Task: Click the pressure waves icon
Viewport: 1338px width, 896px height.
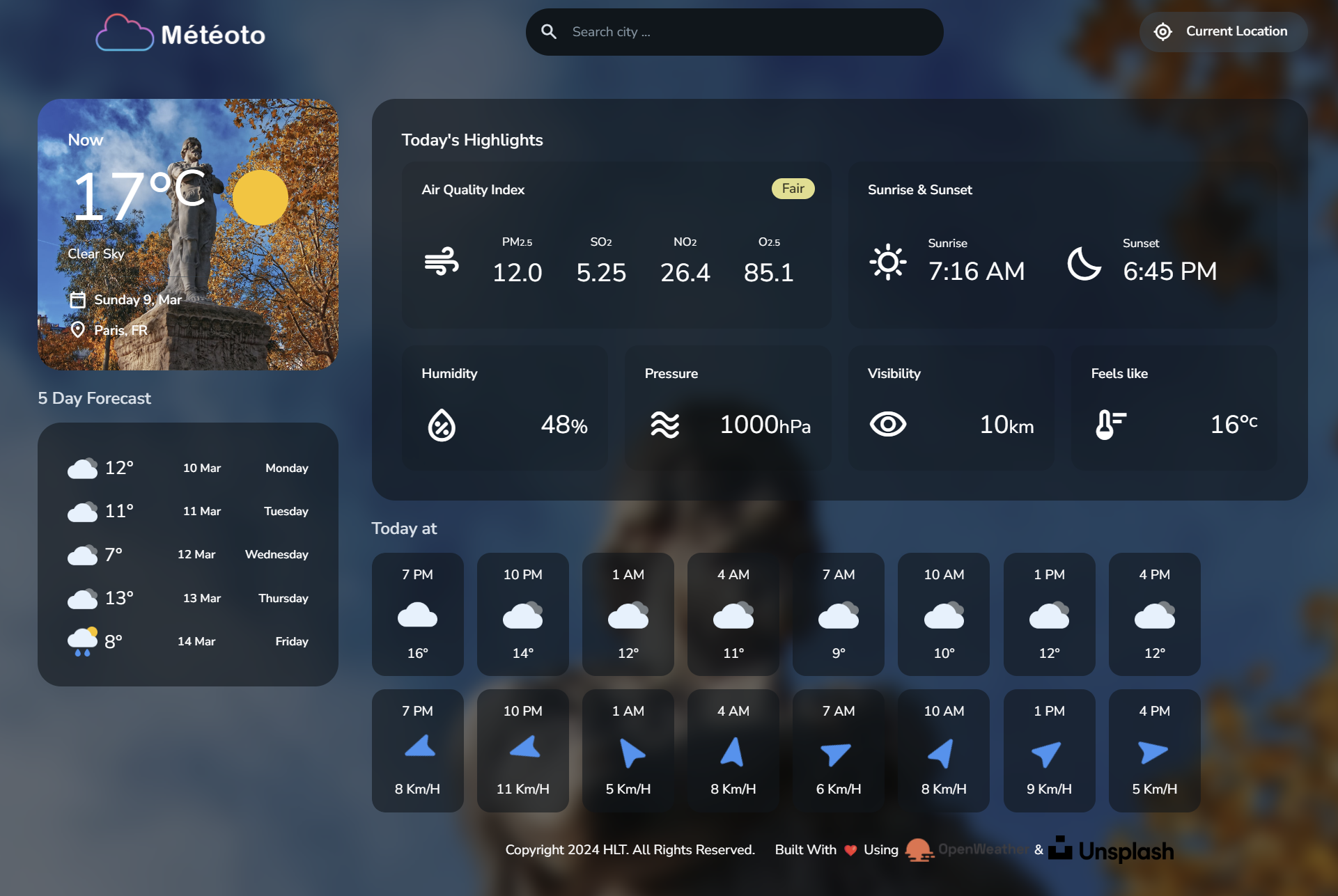Action: tap(664, 425)
